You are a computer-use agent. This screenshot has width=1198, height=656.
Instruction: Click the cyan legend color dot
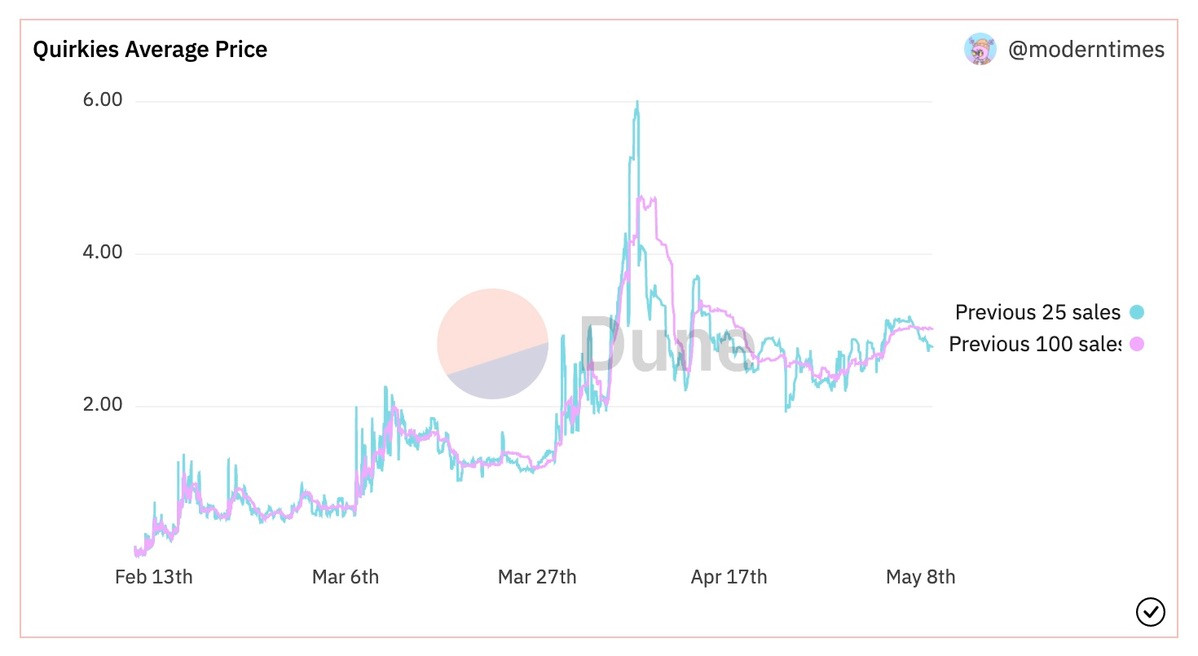point(1136,312)
